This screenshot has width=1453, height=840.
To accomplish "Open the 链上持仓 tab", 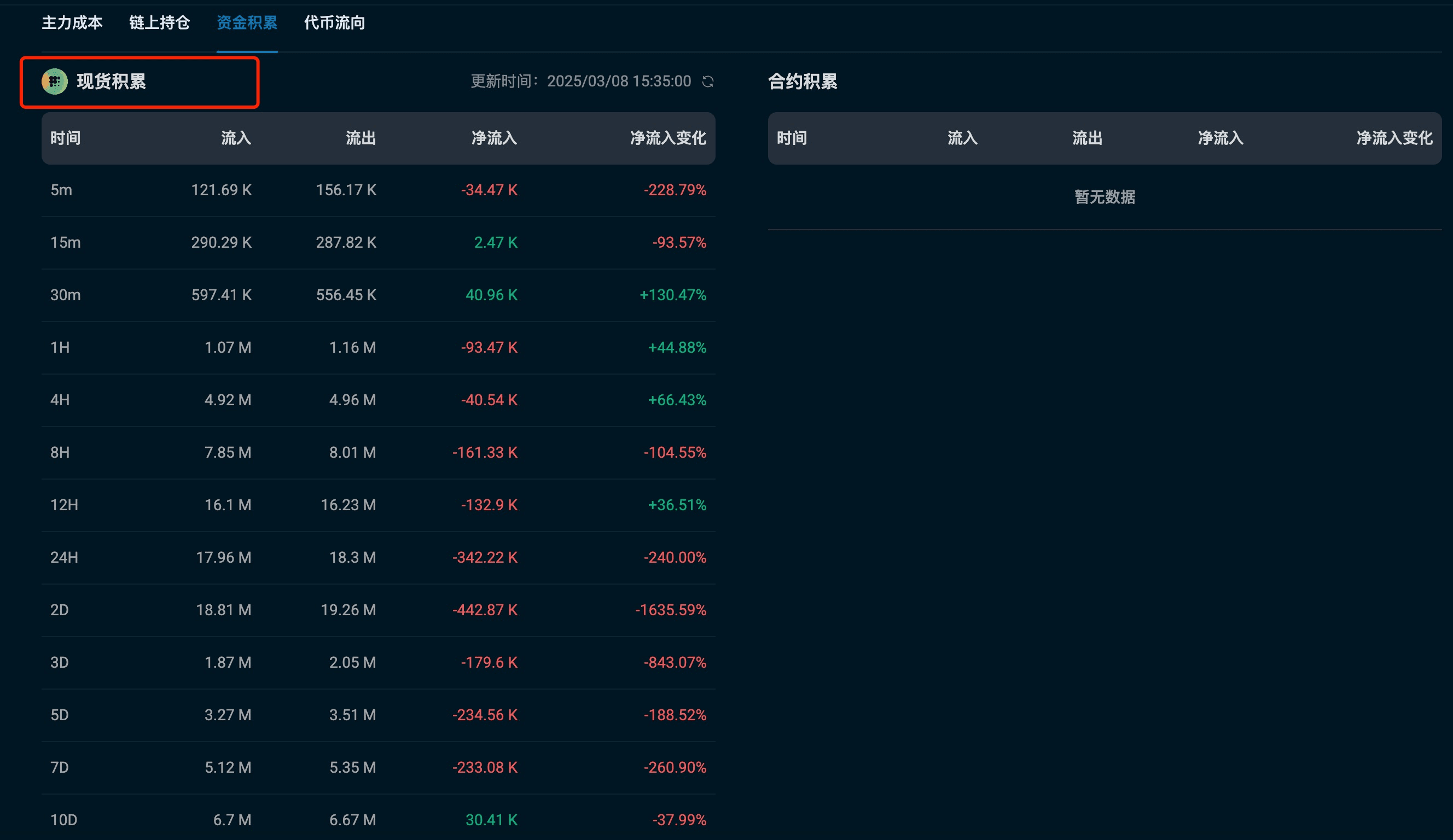I will click(160, 22).
